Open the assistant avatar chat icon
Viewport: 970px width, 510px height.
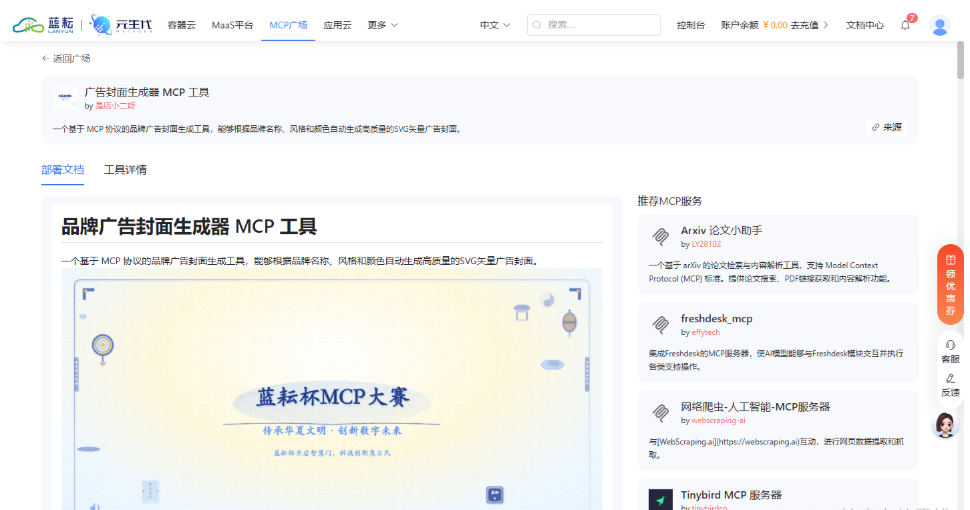point(945,426)
